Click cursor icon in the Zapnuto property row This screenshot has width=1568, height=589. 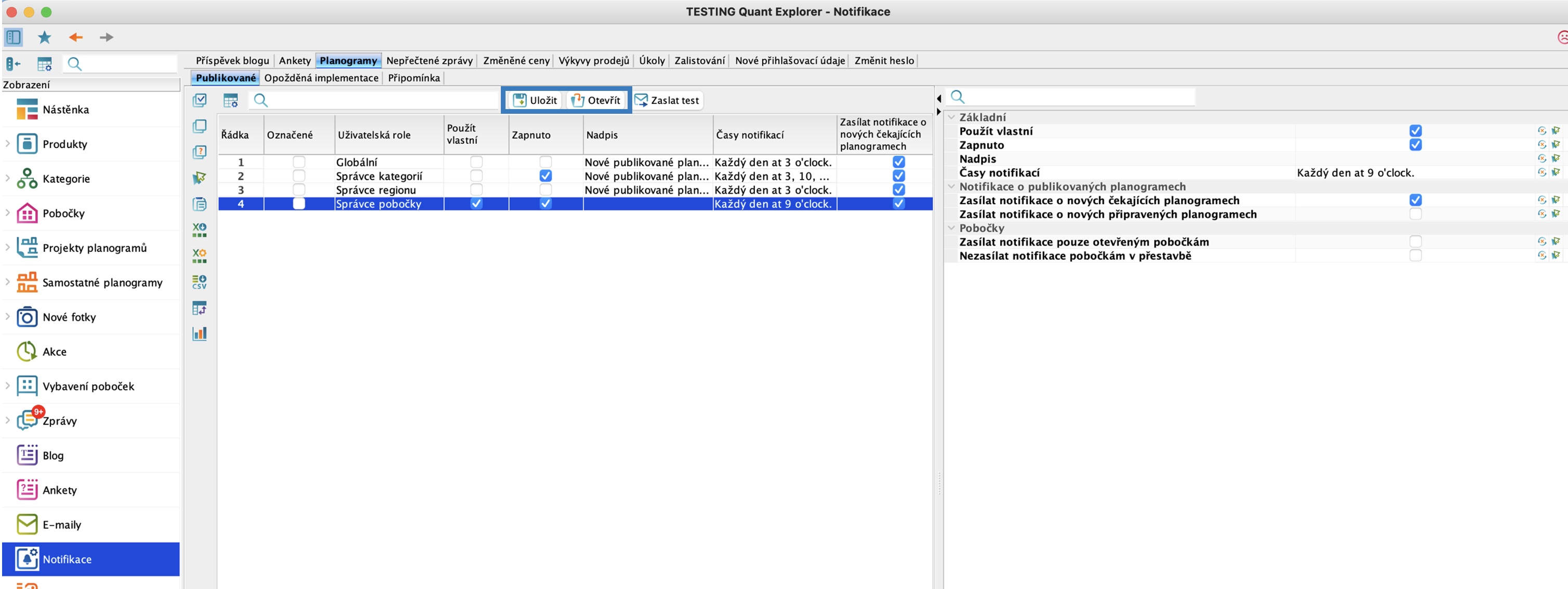(x=1556, y=145)
